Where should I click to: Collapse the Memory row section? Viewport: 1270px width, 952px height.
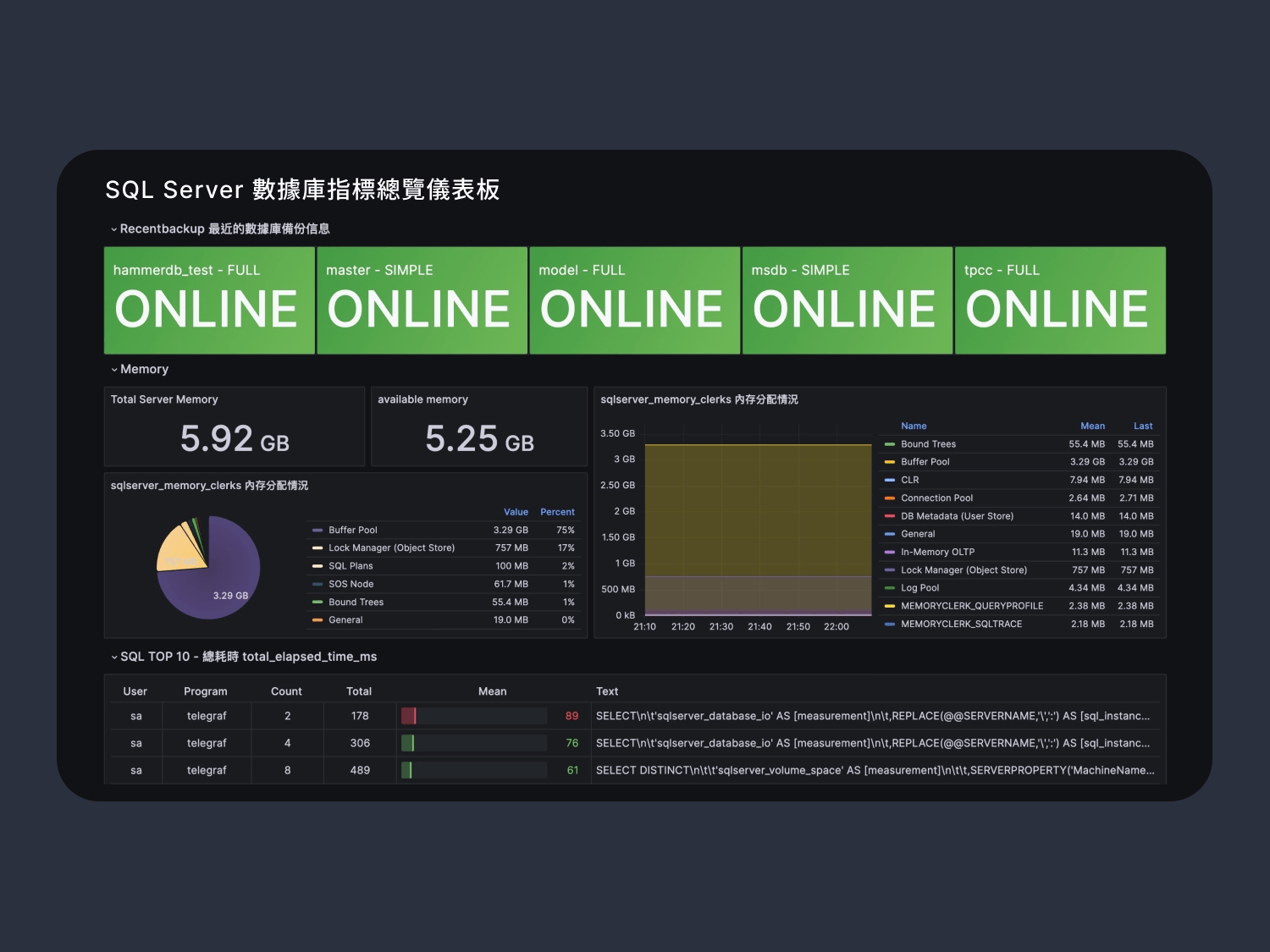pos(114,370)
